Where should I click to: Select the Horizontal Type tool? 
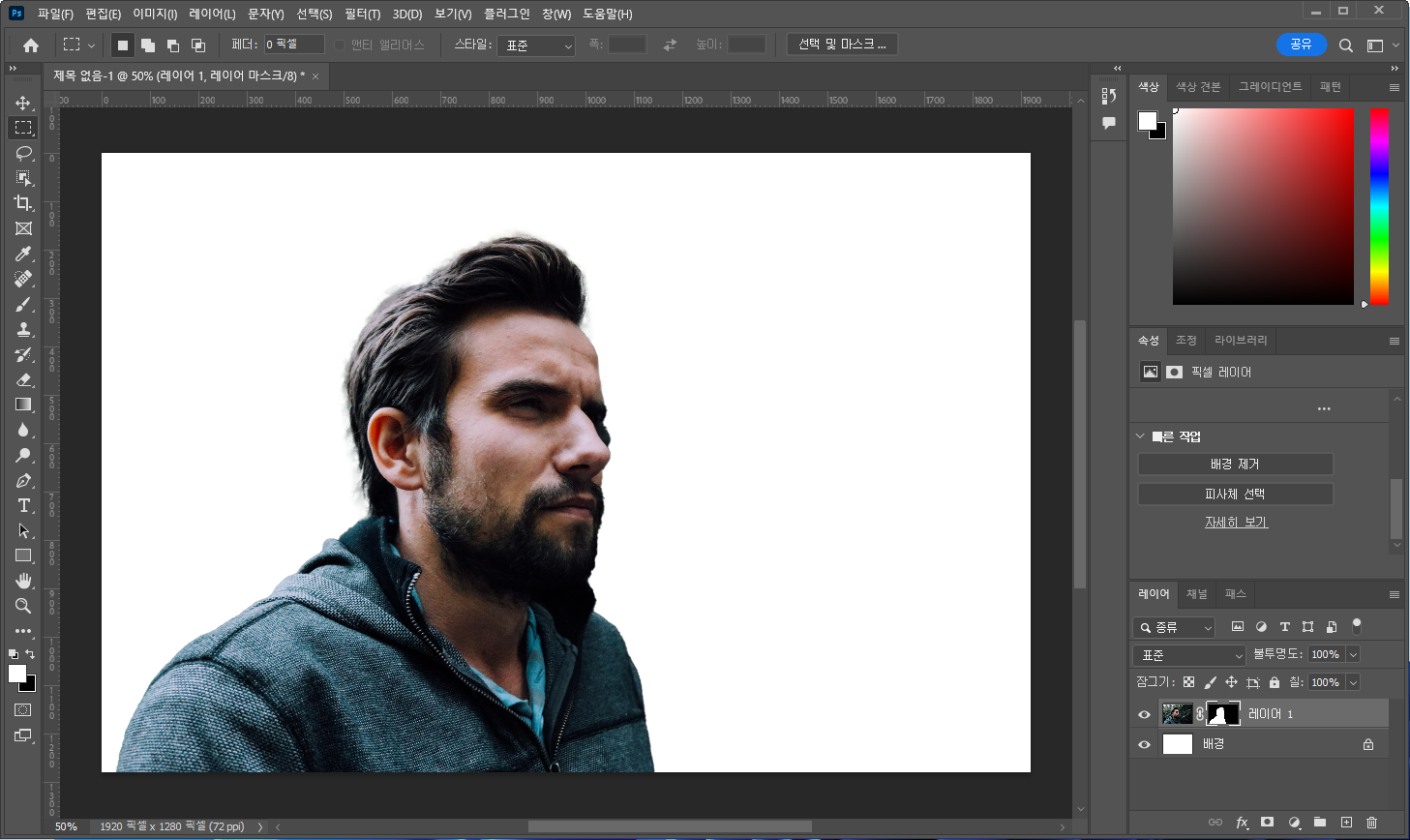point(23,505)
